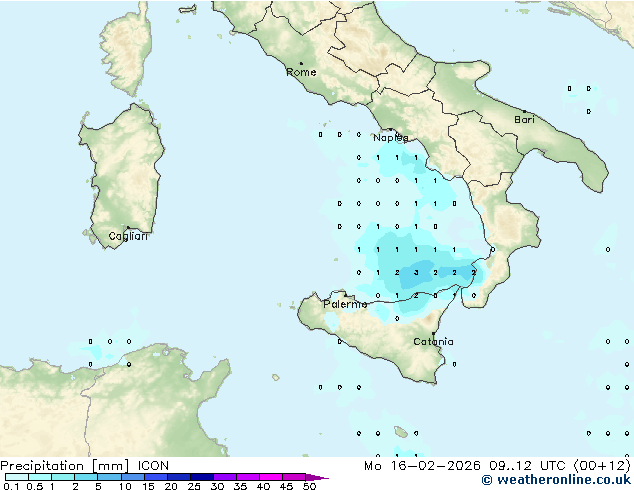Select the 2–5 mm legend color swatch
The height and width of the screenshot is (490, 634).
coord(86,477)
